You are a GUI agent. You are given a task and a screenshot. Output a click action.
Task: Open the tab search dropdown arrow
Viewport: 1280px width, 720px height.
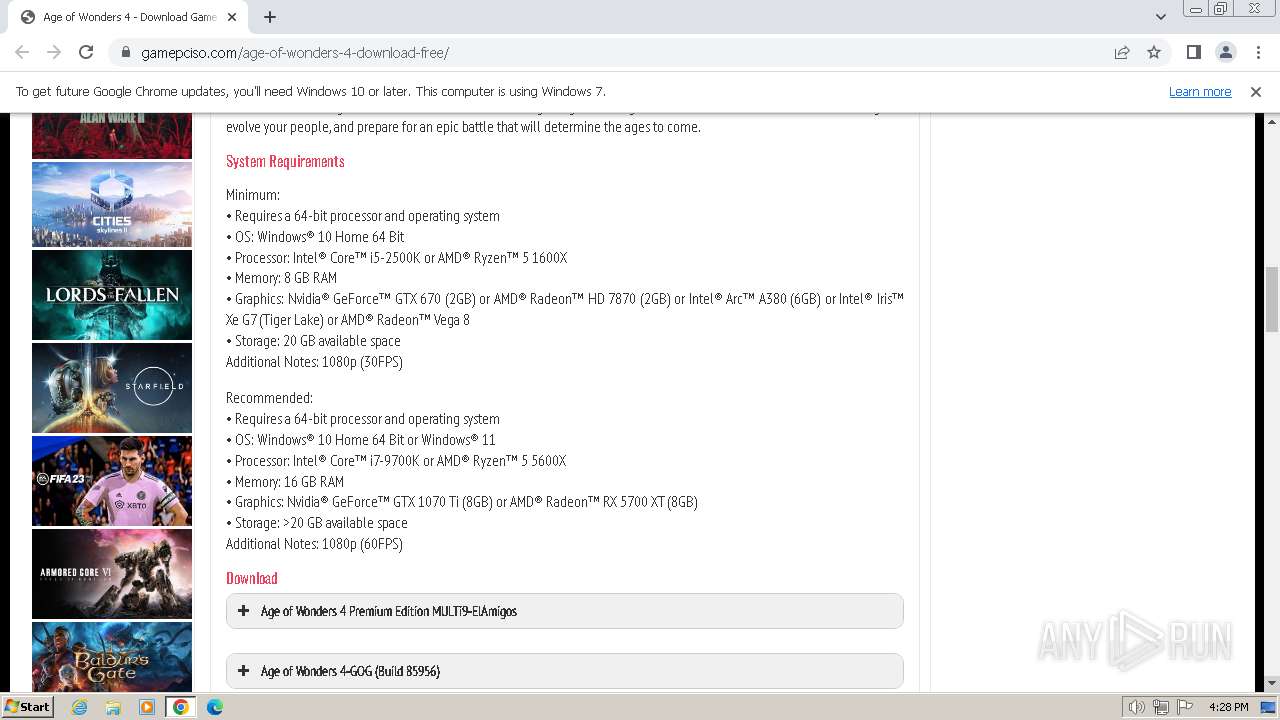(x=1160, y=17)
